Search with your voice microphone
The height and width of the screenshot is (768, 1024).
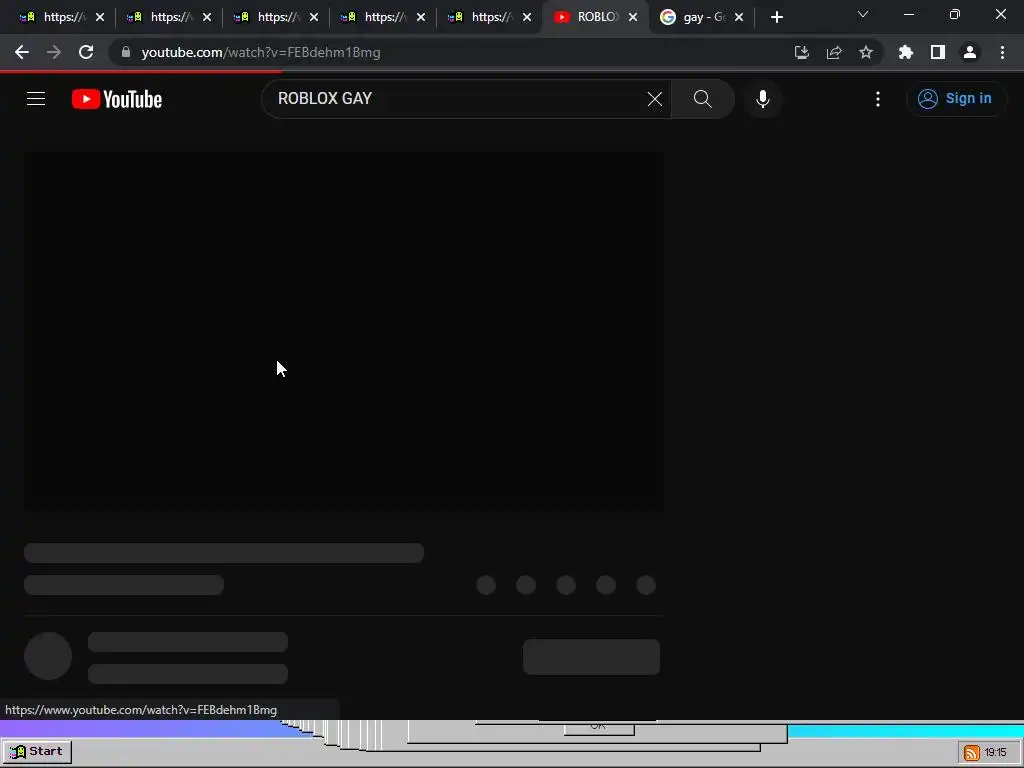pos(763,99)
